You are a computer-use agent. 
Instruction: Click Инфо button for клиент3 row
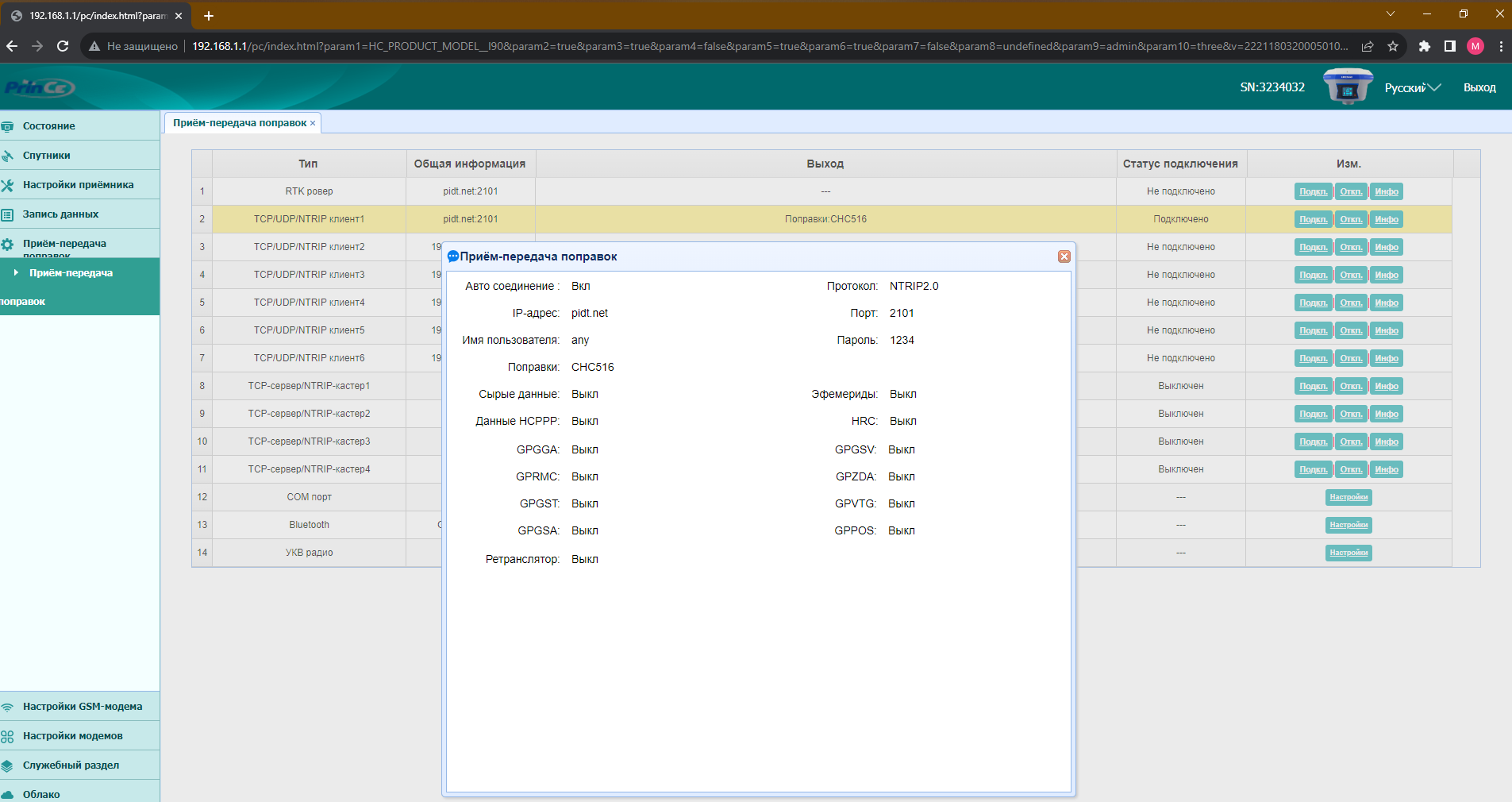(x=1387, y=275)
